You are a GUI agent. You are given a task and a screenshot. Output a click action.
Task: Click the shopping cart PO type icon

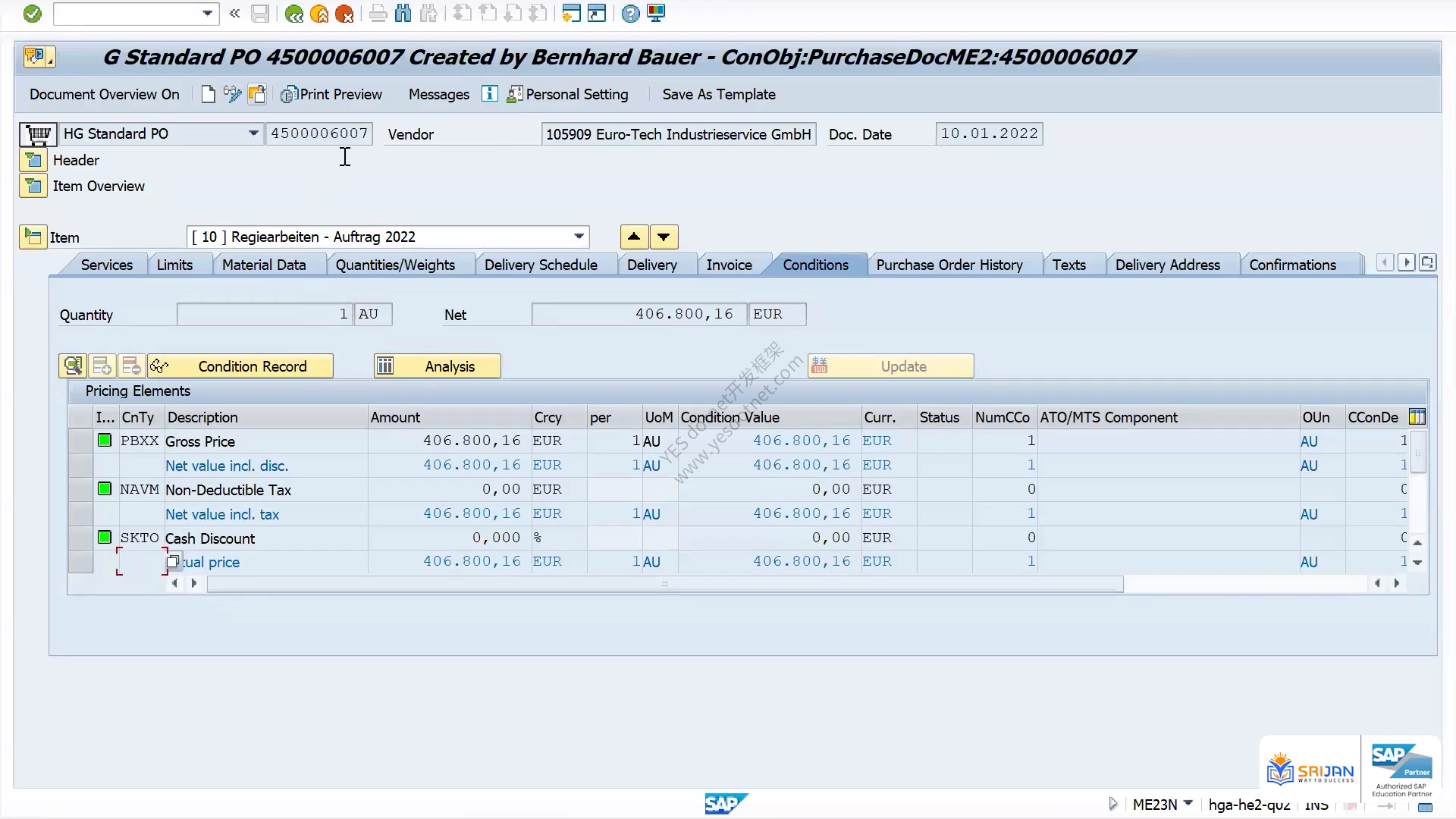[x=38, y=134]
